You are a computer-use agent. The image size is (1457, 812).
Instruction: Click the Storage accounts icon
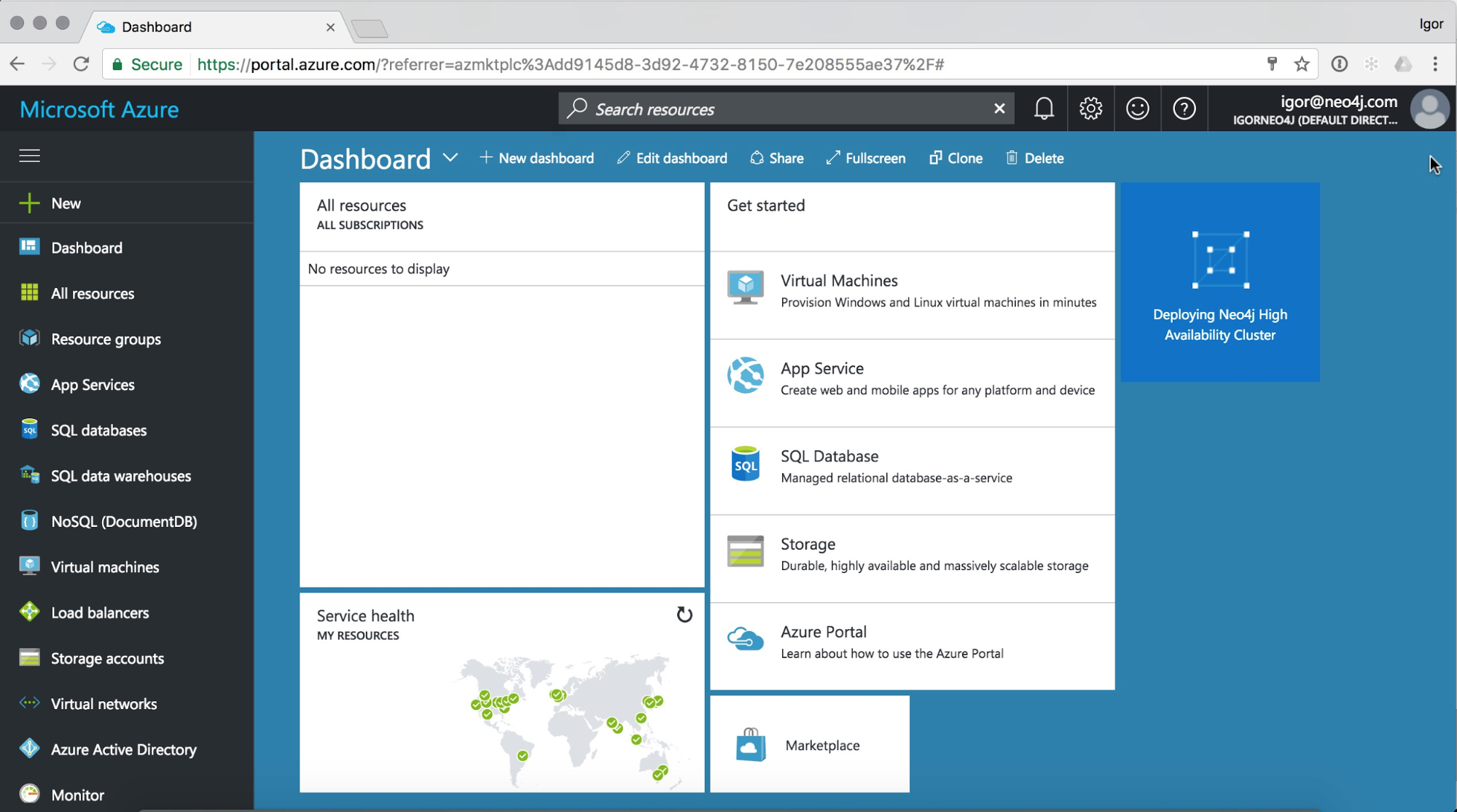coord(29,658)
